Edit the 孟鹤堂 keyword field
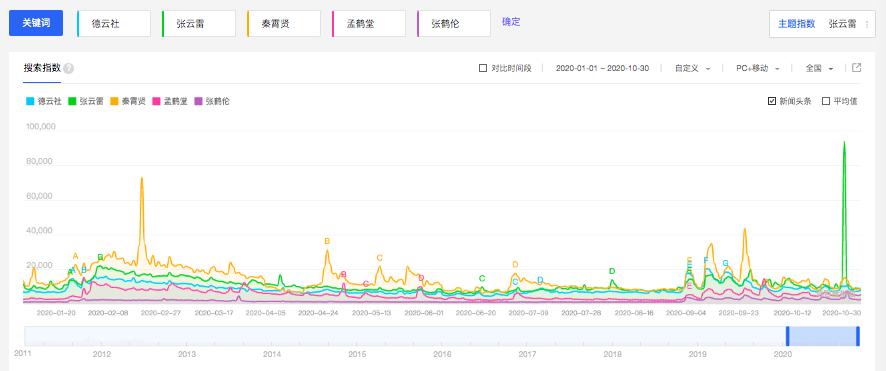 click(x=368, y=24)
